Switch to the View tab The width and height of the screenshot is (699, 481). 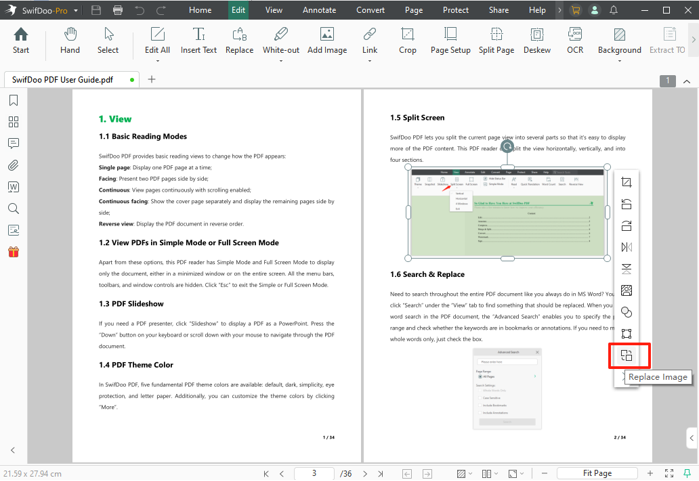[x=274, y=10]
